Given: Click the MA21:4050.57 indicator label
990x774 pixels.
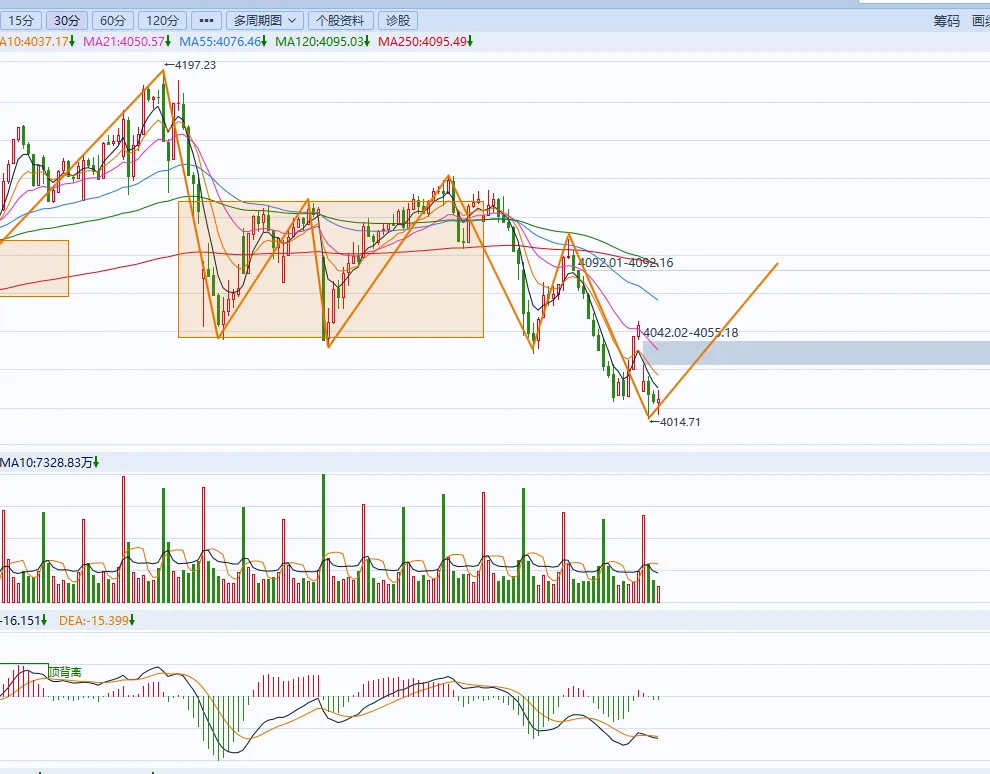Looking at the screenshot, I should (x=128, y=42).
